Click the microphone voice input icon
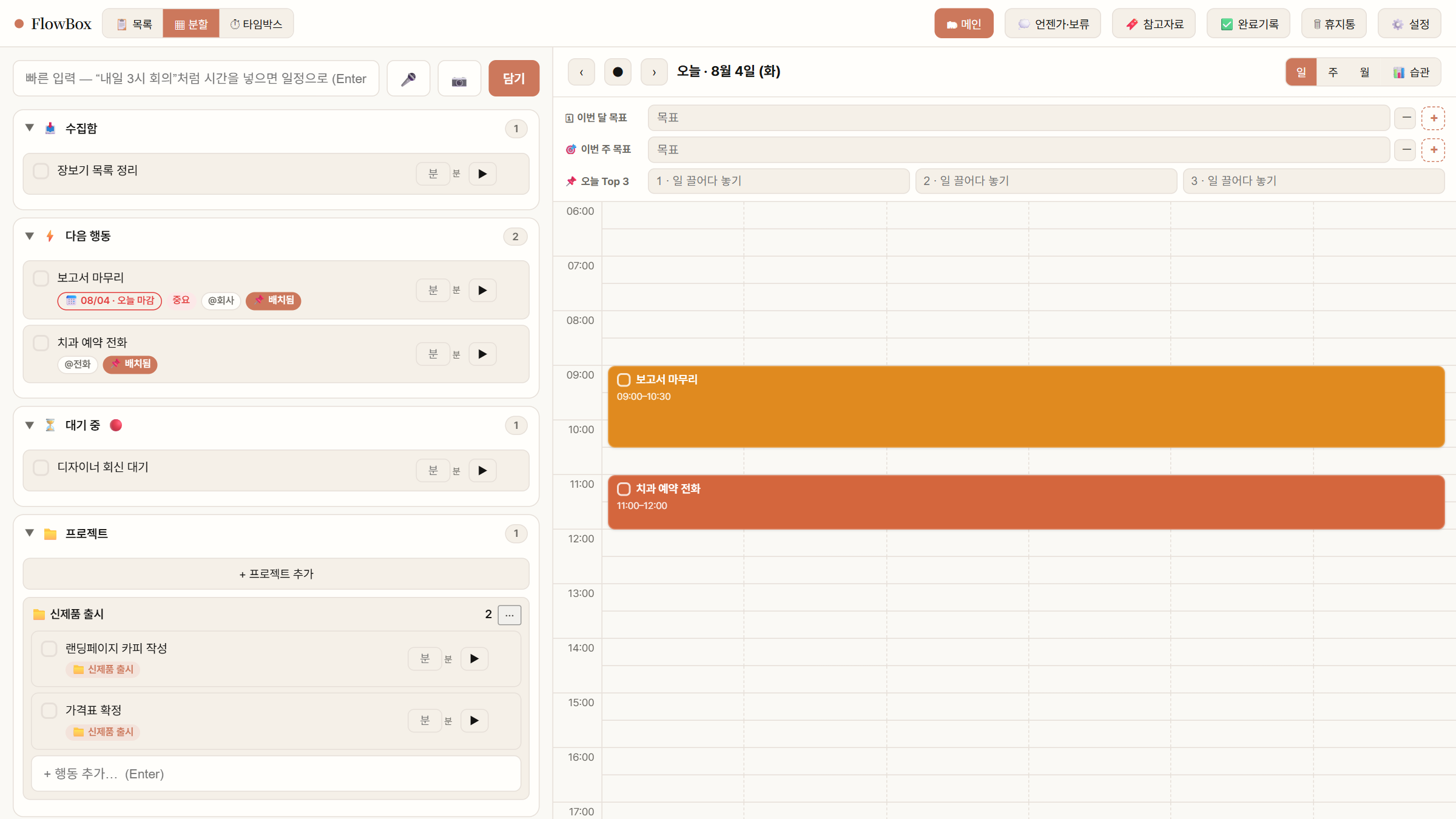 [x=408, y=78]
